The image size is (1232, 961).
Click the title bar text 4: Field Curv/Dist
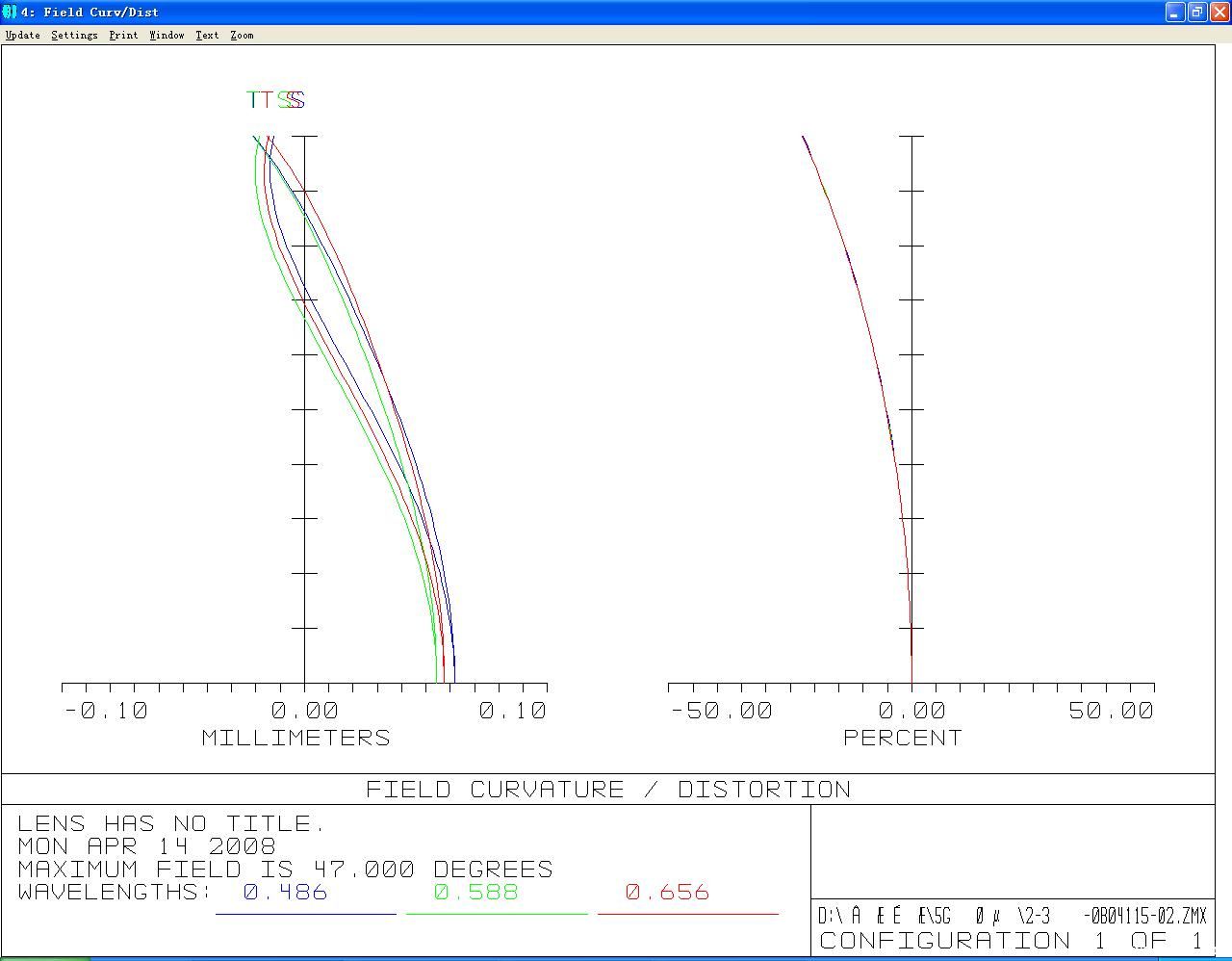click(90, 13)
